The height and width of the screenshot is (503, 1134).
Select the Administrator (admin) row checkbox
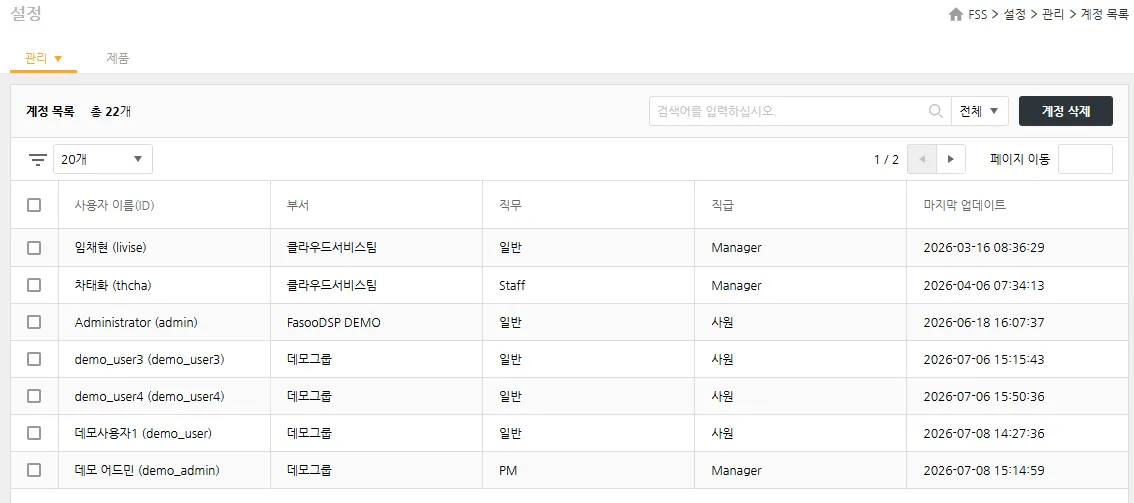point(34,322)
